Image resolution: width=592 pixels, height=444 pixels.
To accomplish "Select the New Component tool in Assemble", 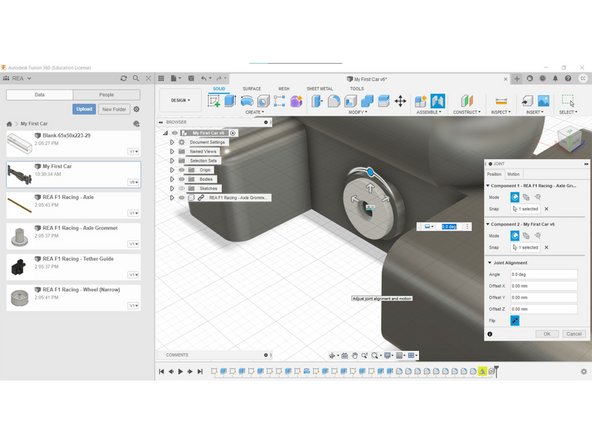I will coord(421,101).
